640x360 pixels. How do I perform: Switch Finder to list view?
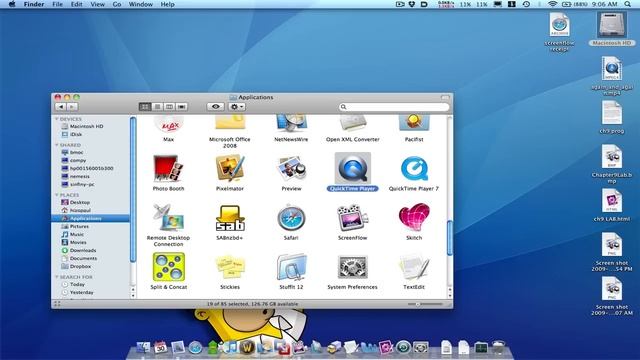157,107
